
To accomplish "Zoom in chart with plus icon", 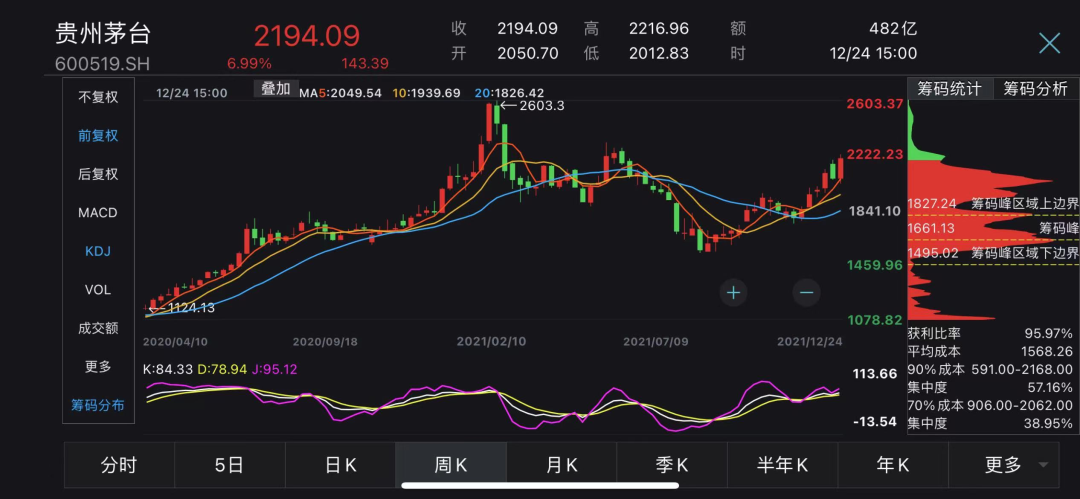I will click(x=733, y=292).
